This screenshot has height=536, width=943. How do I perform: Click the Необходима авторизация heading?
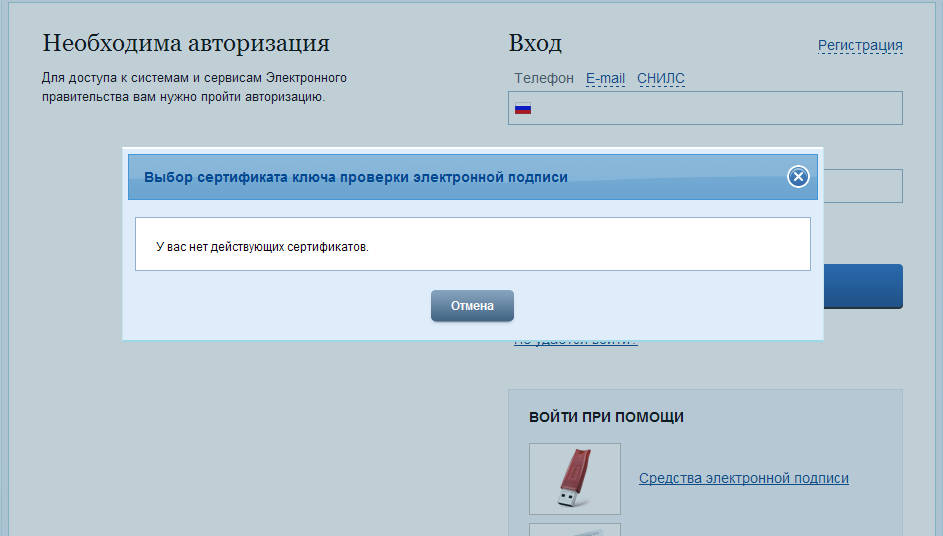(x=185, y=44)
